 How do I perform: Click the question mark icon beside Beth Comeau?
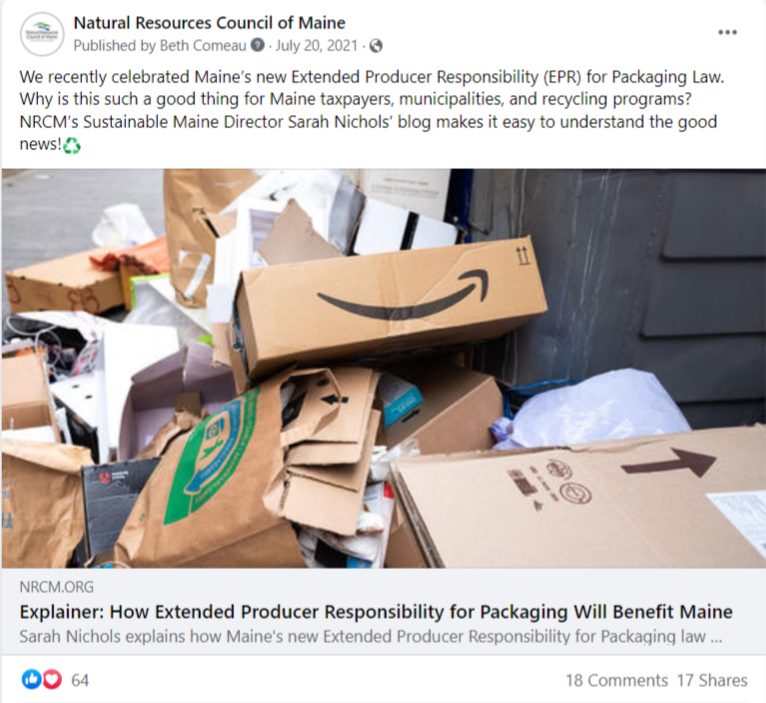point(257,45)
